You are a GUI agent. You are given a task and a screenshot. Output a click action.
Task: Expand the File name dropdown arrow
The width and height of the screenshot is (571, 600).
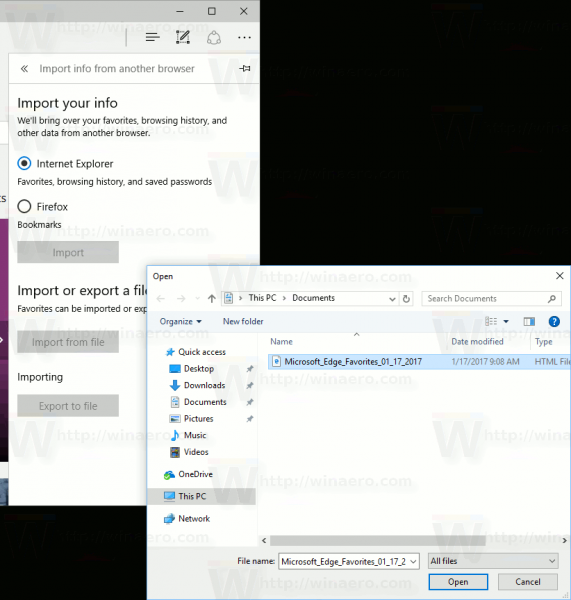(x=414, y=561)
